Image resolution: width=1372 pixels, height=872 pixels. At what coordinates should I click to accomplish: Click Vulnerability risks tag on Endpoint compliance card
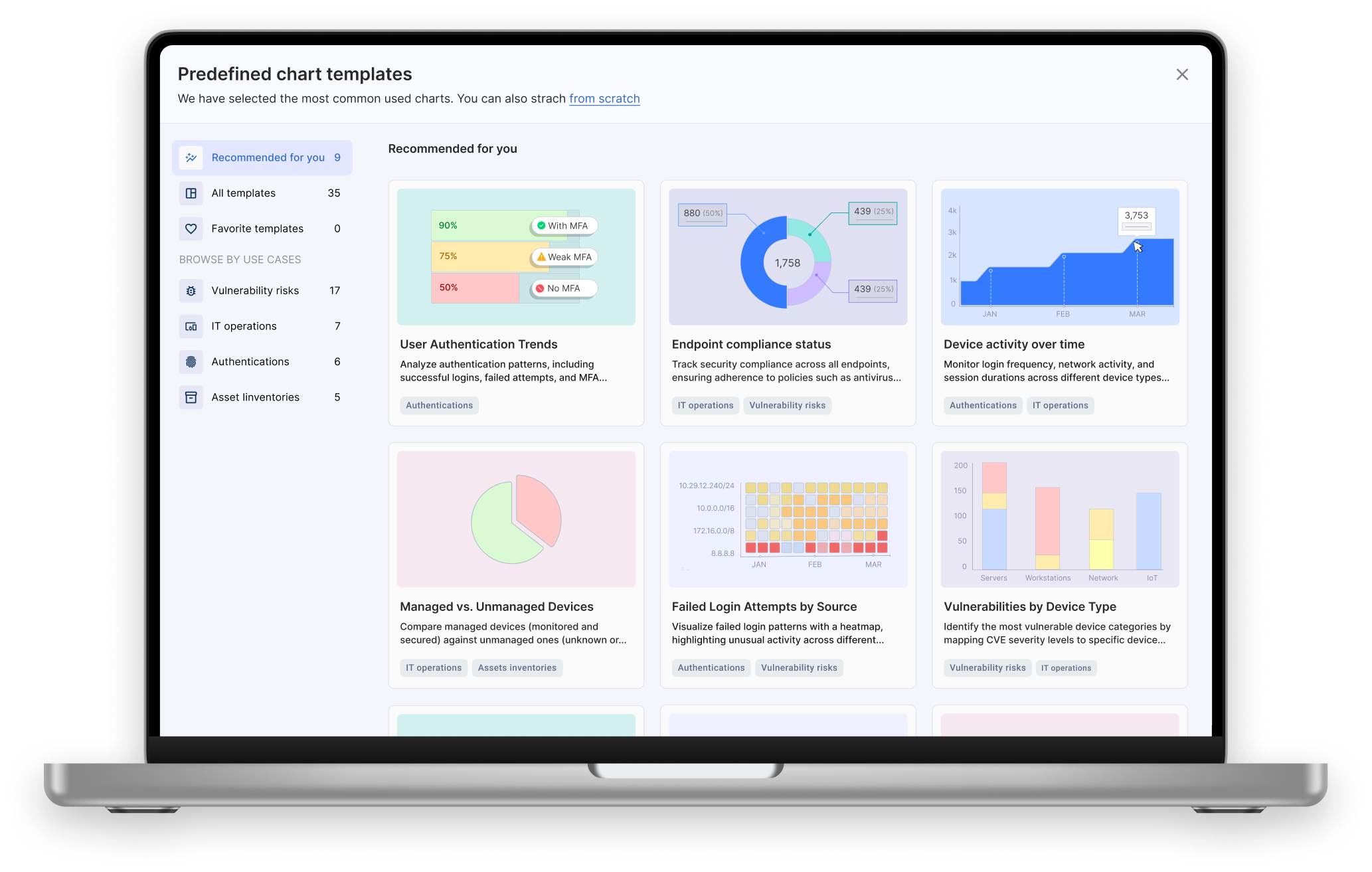click(787, 405)
